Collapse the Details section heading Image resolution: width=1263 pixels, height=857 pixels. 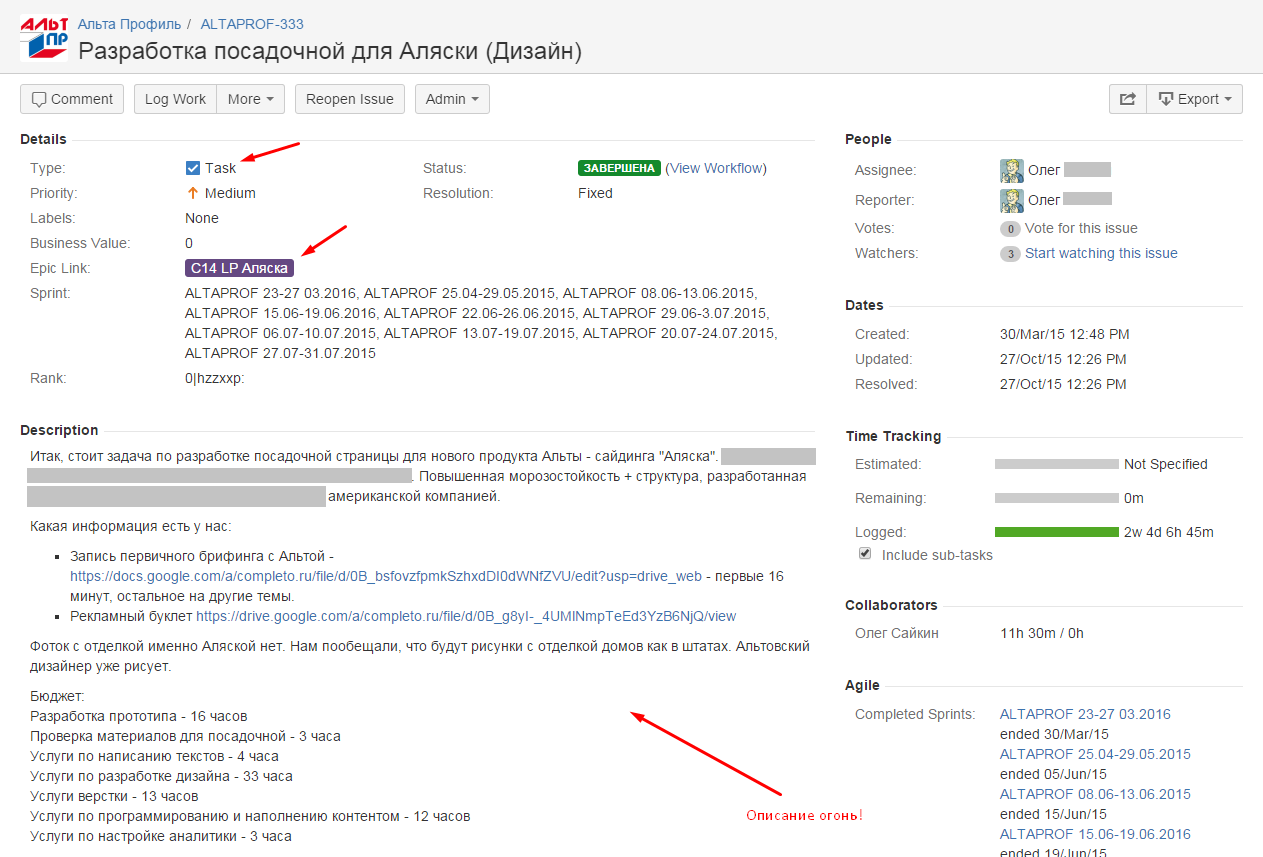[x=43, y=139]
